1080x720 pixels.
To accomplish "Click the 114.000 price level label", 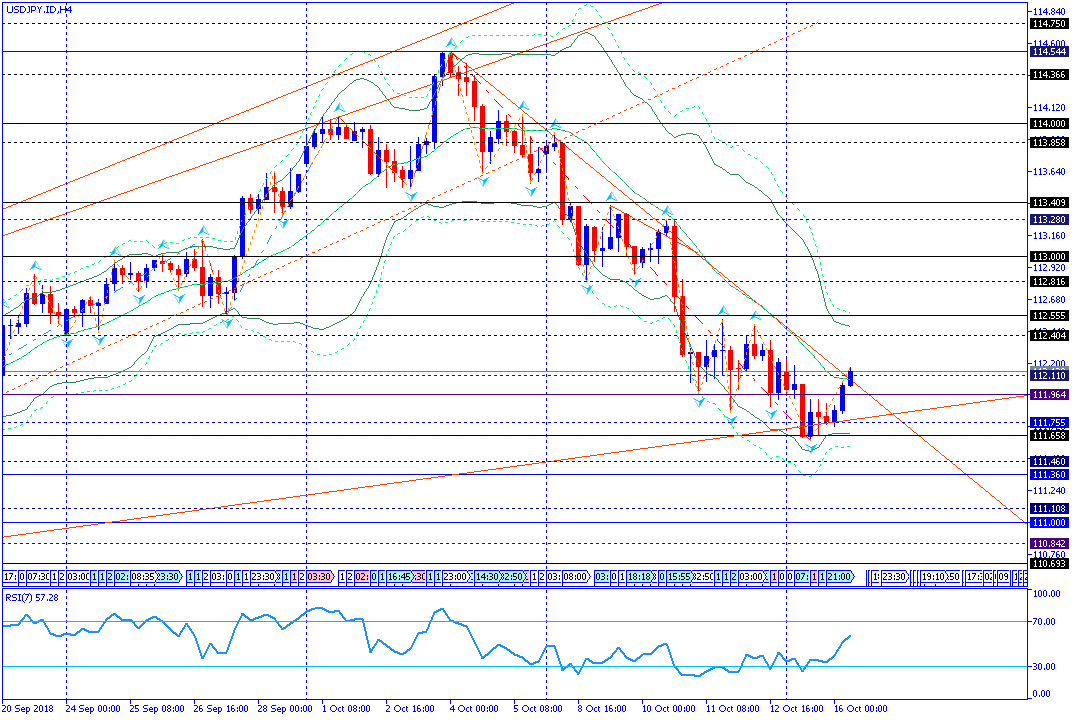I will pyautogui.click(x=1048, y=124).
